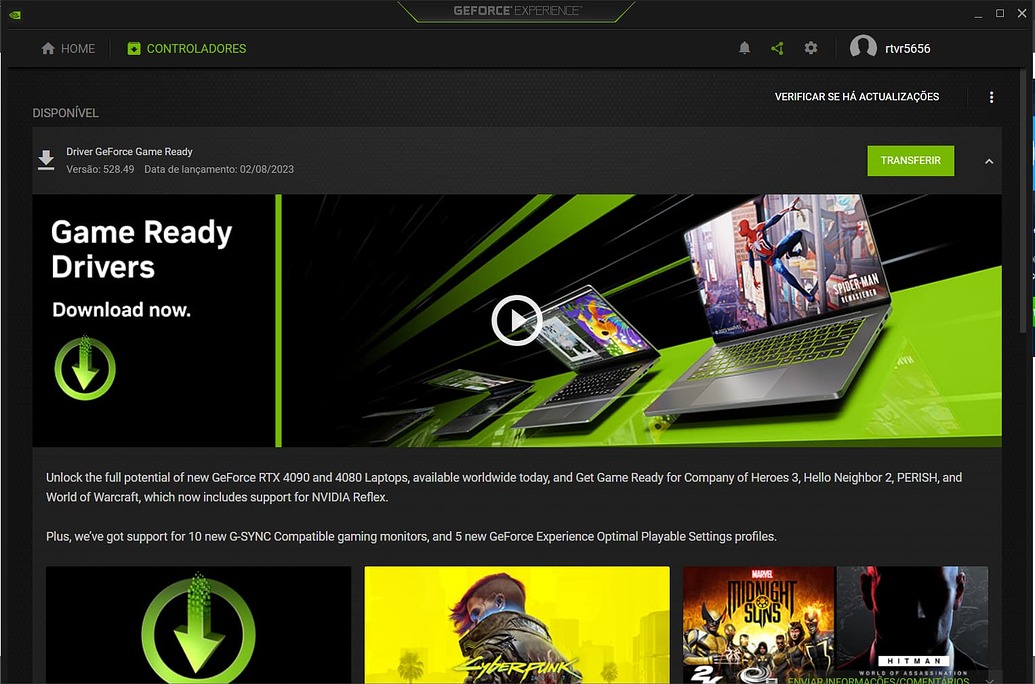Open the three-dot more options menu
Image resolution: width=1035 pixels, height=684 pixels.
tap(991, 97)
